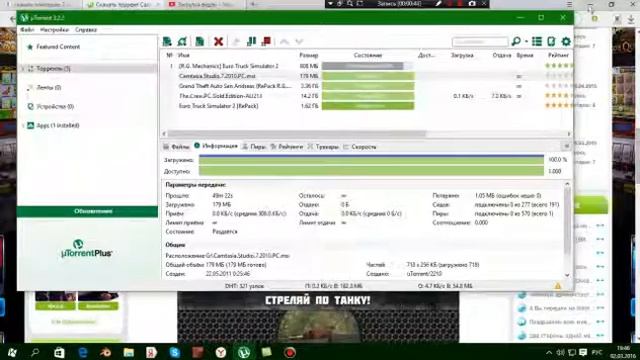Sort by the Размер column header
Image resolution: width=640 pixels, height=360 pixels.
tap(309, 55)
